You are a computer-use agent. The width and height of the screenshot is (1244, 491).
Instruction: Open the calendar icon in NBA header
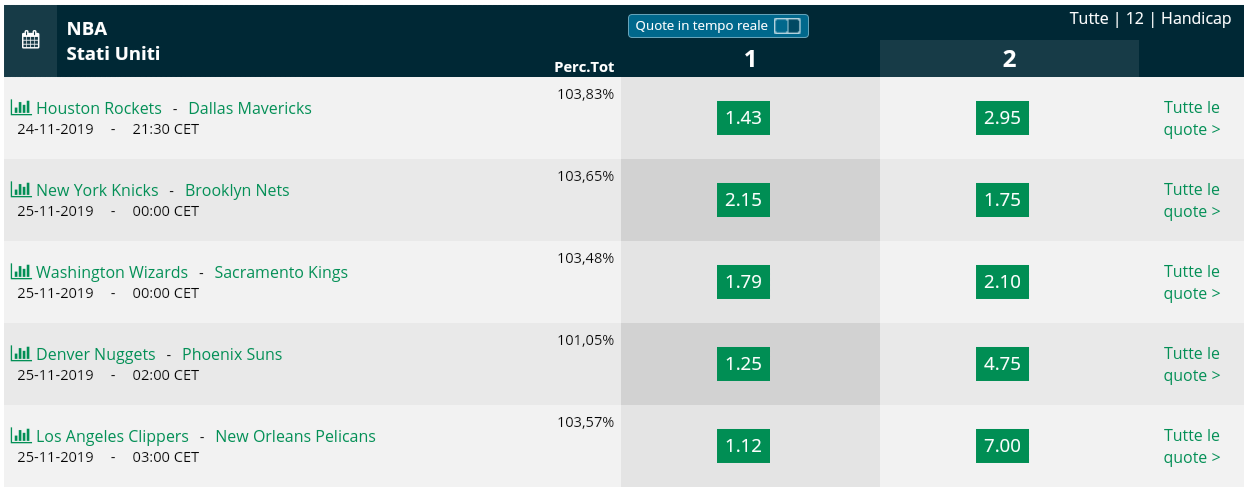pyautogui.click(x=30, y=40)
